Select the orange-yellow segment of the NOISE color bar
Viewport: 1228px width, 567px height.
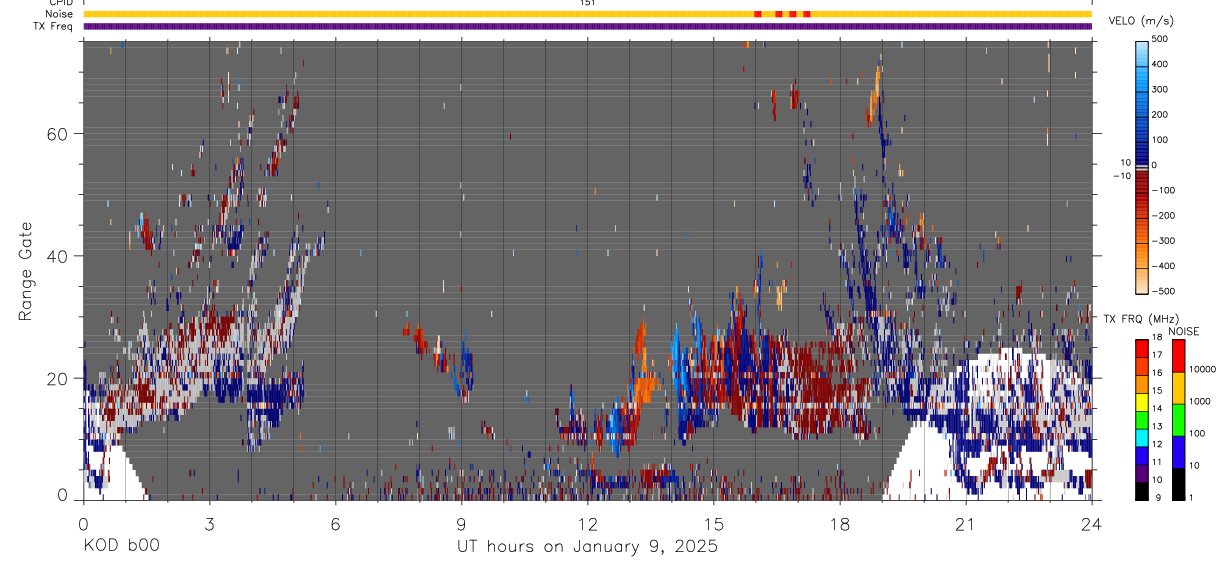coord(1178,388)
